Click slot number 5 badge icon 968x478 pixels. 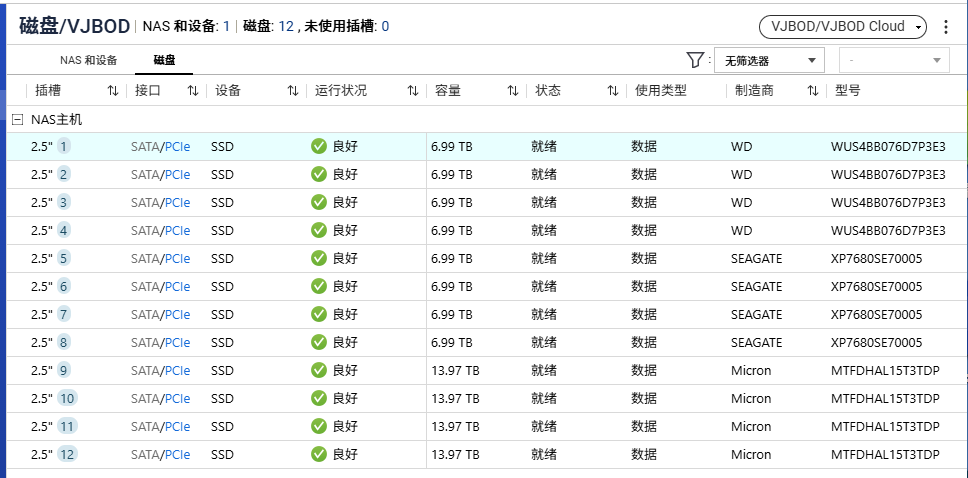click(64, 258)
